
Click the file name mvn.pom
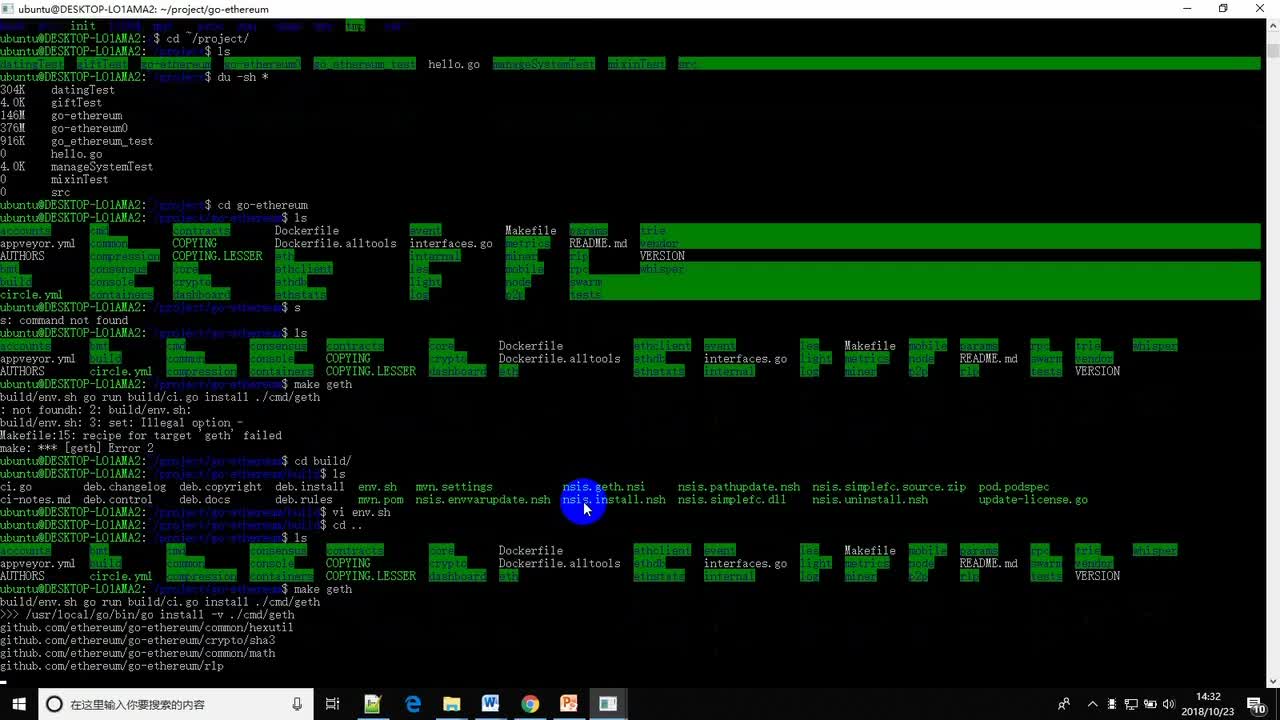[380, 500]
